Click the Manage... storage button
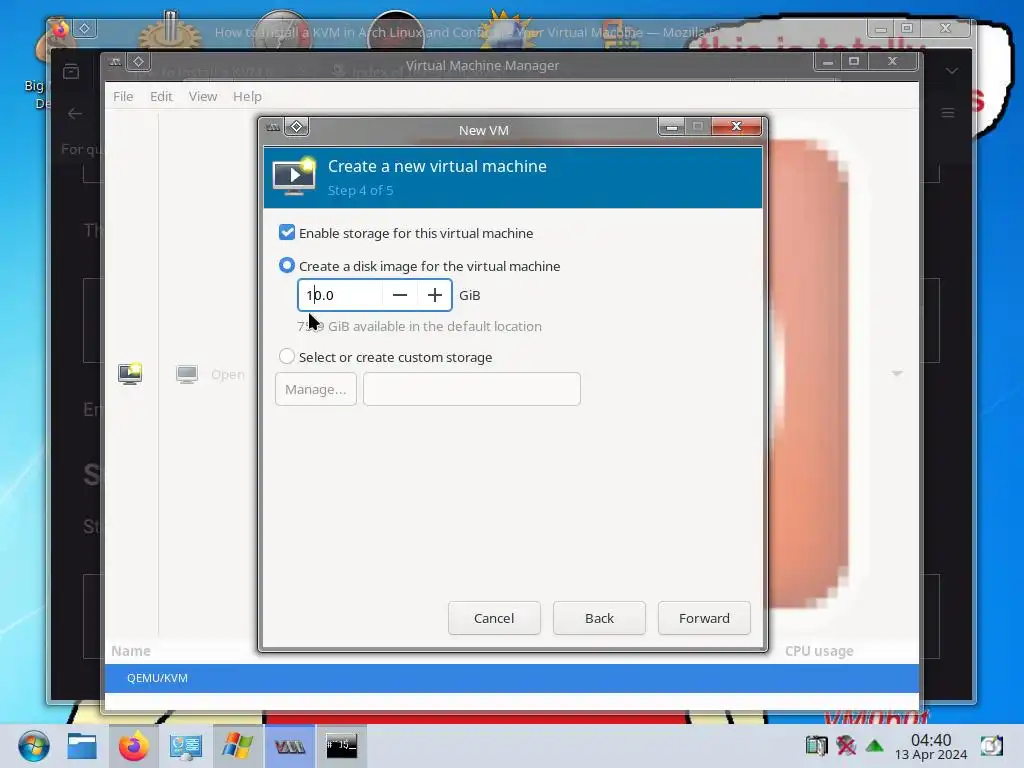 (316, 389)
